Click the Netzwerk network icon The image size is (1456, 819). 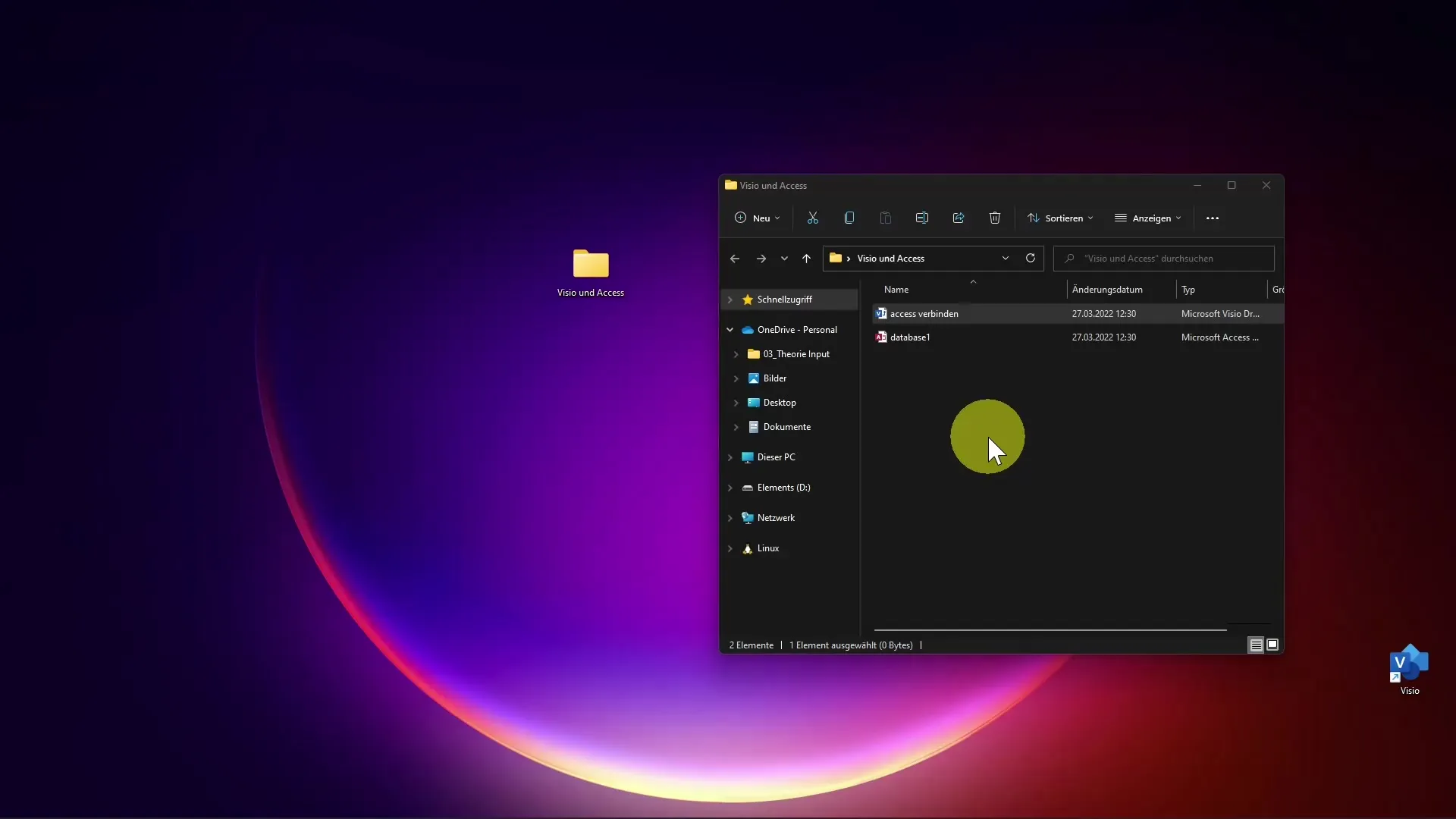(747, 518)
